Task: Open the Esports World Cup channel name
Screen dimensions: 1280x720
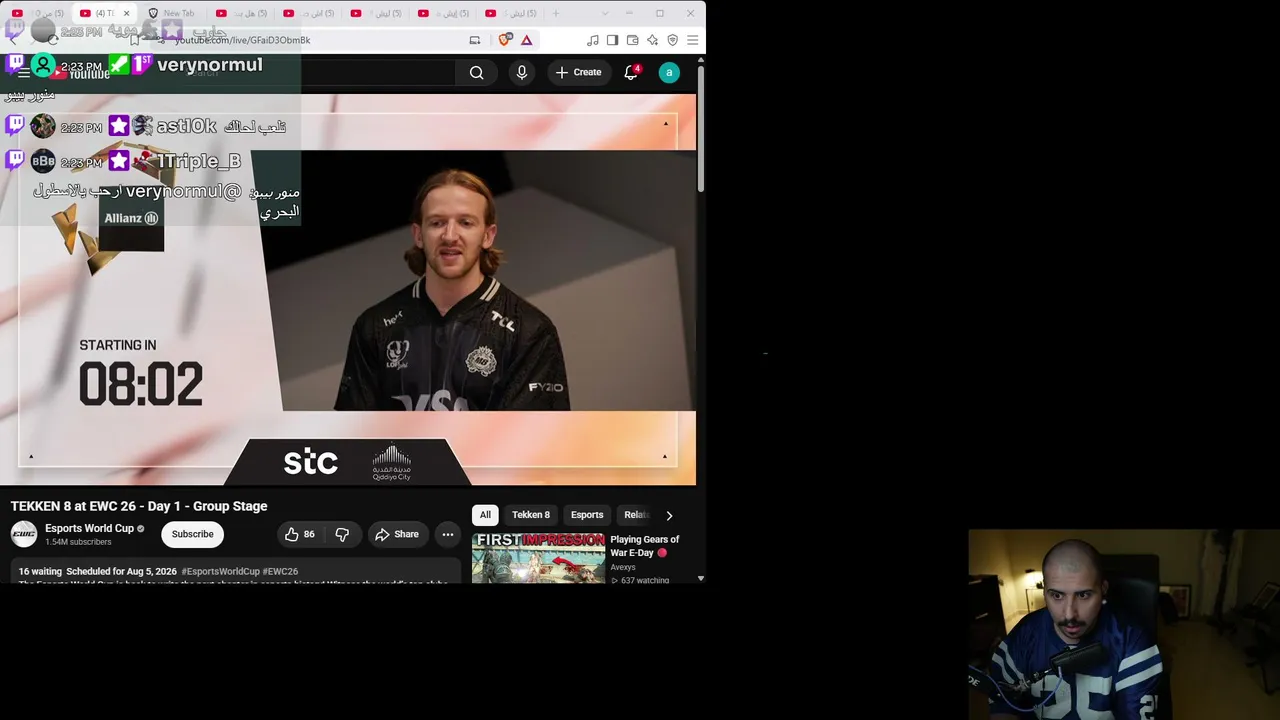Action: point(89,528)
